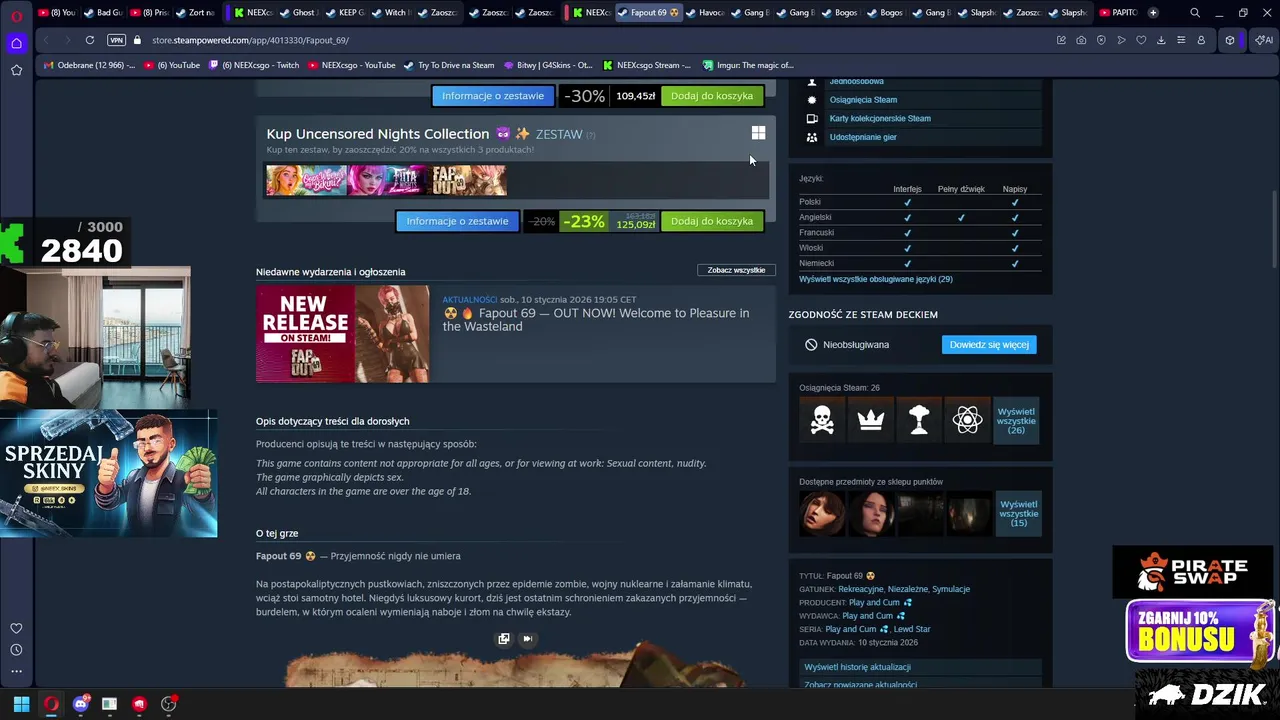1280x720 pixels.
Task: Click skip-forward video control icon
Action: [x=527, y=639]
